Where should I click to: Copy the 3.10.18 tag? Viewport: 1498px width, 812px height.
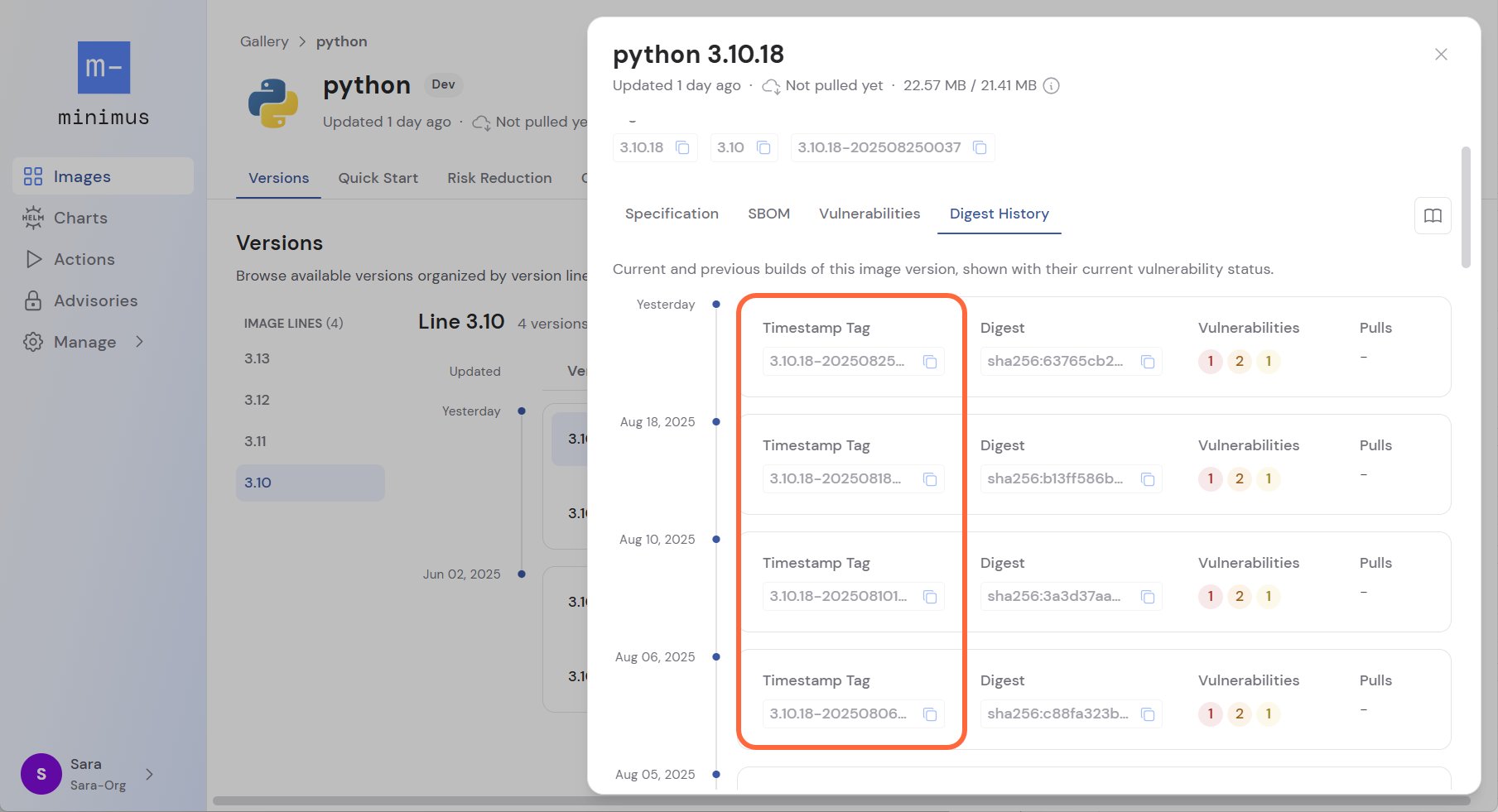682,147
